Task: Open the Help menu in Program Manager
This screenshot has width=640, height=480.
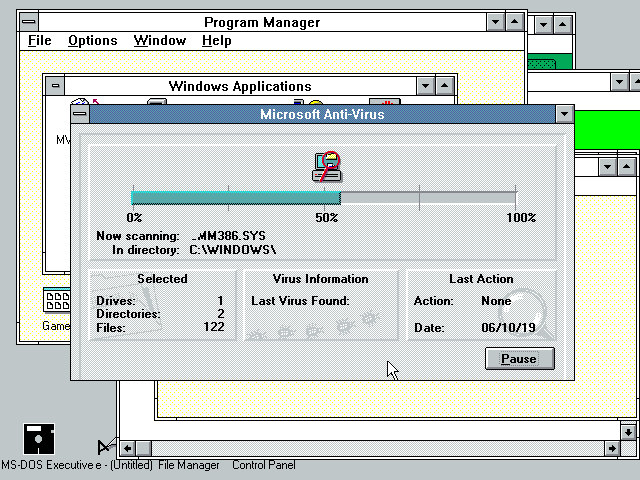Action: [216, 41]
